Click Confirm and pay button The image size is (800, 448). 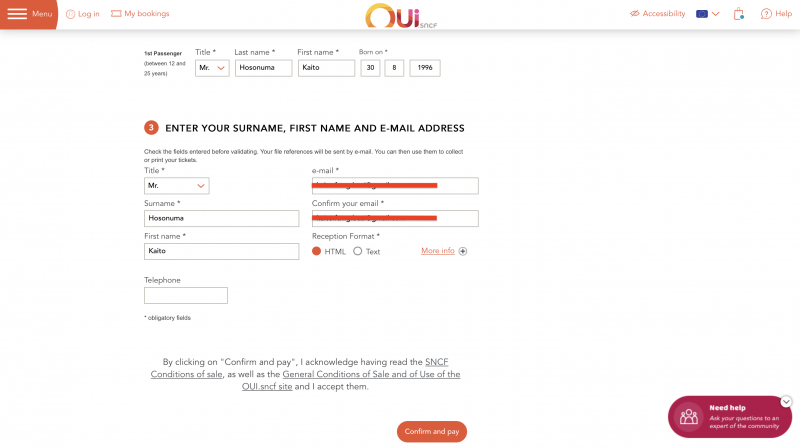[432, 432]
